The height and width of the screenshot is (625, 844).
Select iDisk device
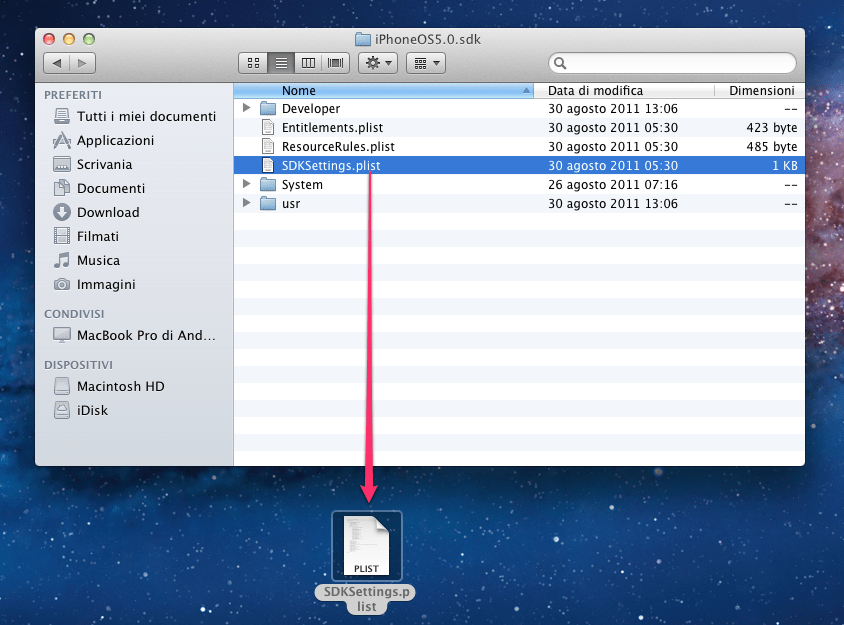[x=81, y=410]
